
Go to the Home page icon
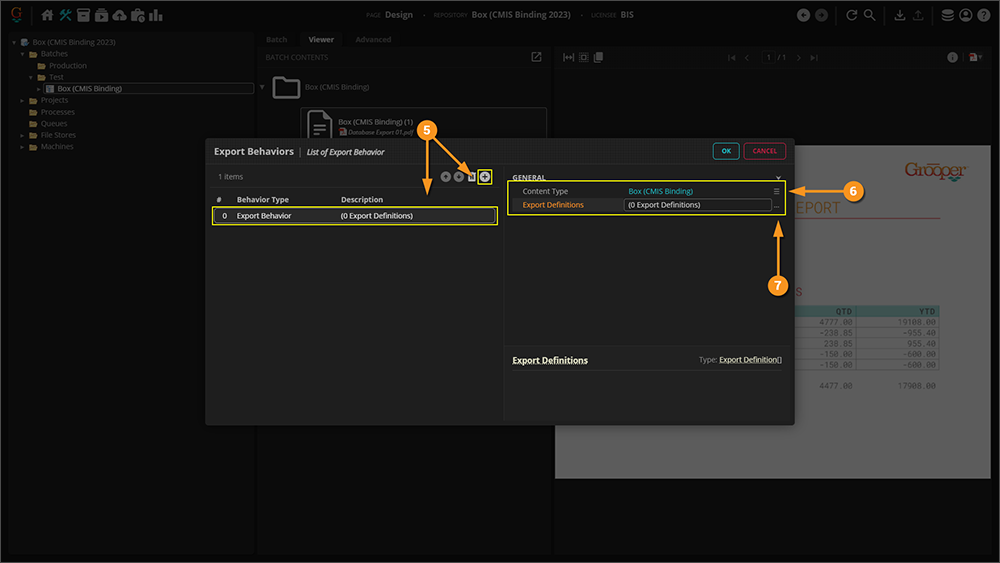47,15
